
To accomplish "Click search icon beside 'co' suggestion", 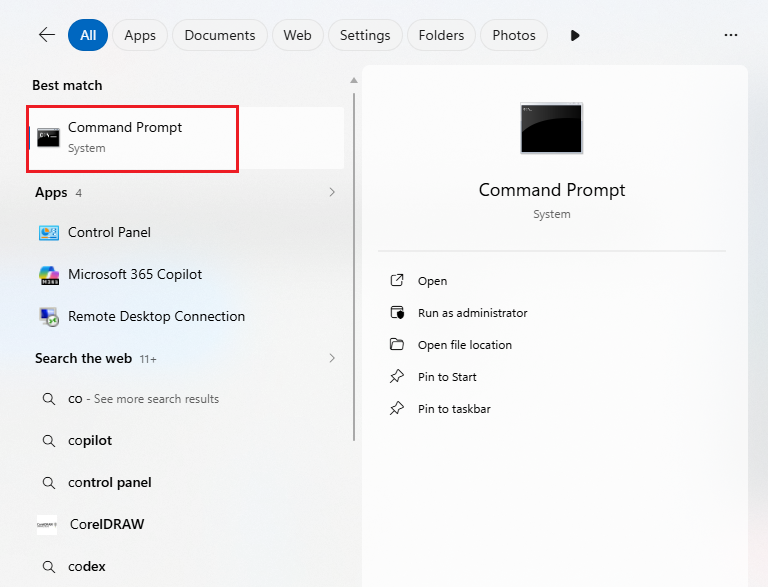I will pyautogui.click(x=48, y=399).
